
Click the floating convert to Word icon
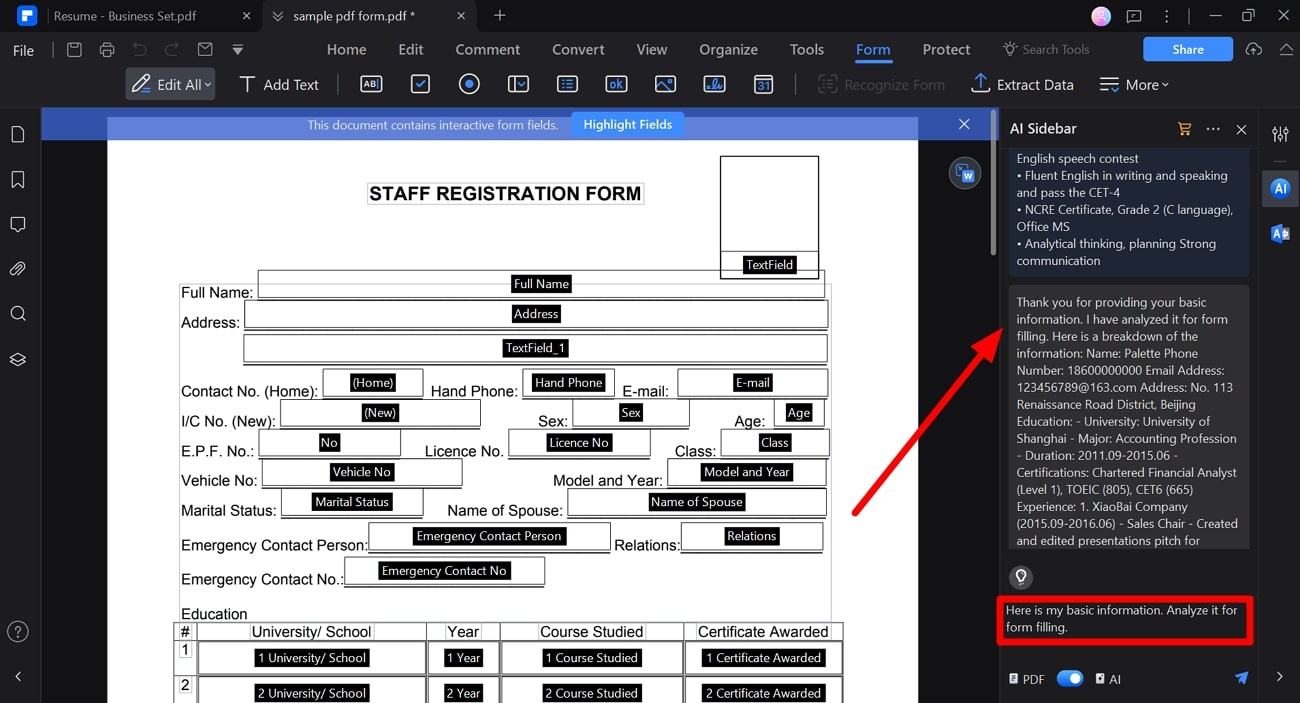[965, 172]
